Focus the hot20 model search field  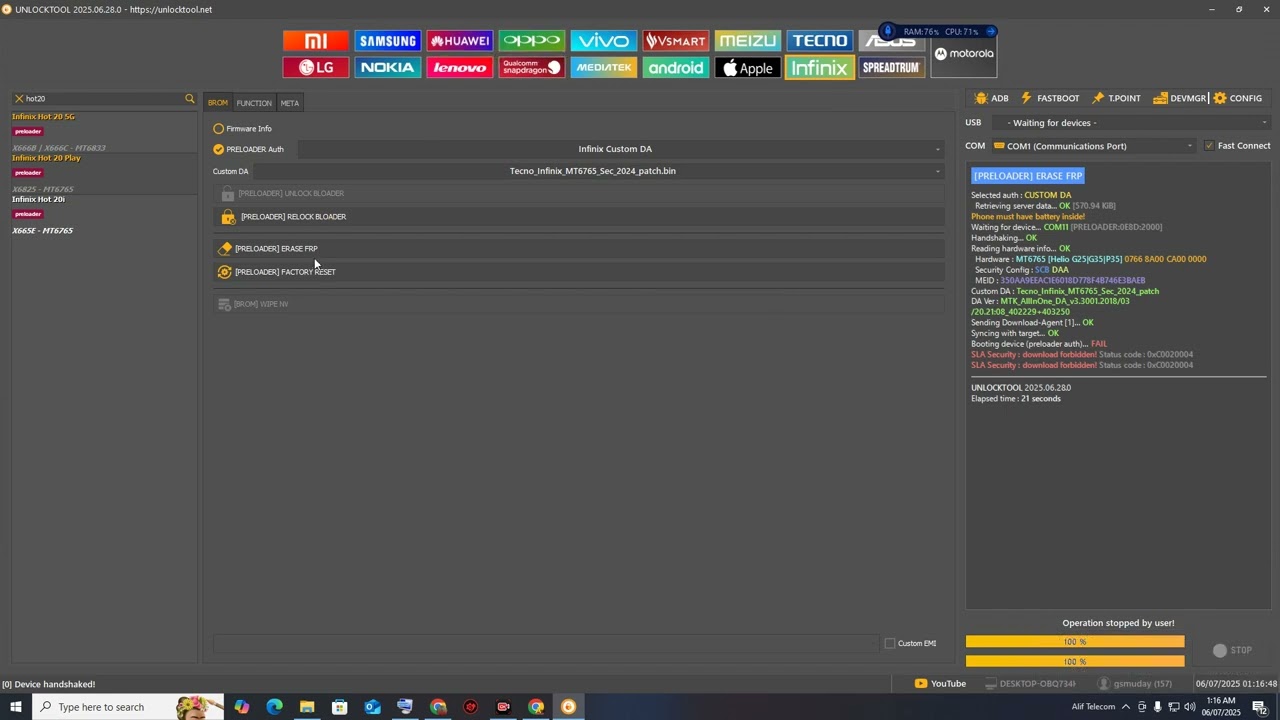(103, 99)
